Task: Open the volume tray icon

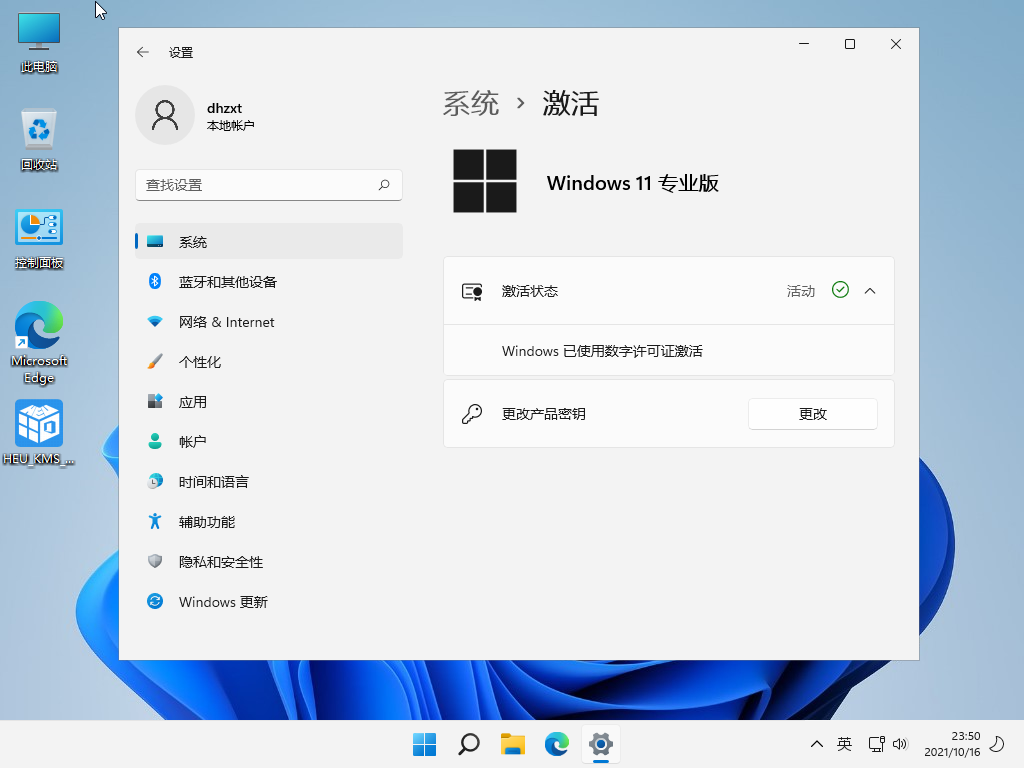Action: click(x=900, y=744)
